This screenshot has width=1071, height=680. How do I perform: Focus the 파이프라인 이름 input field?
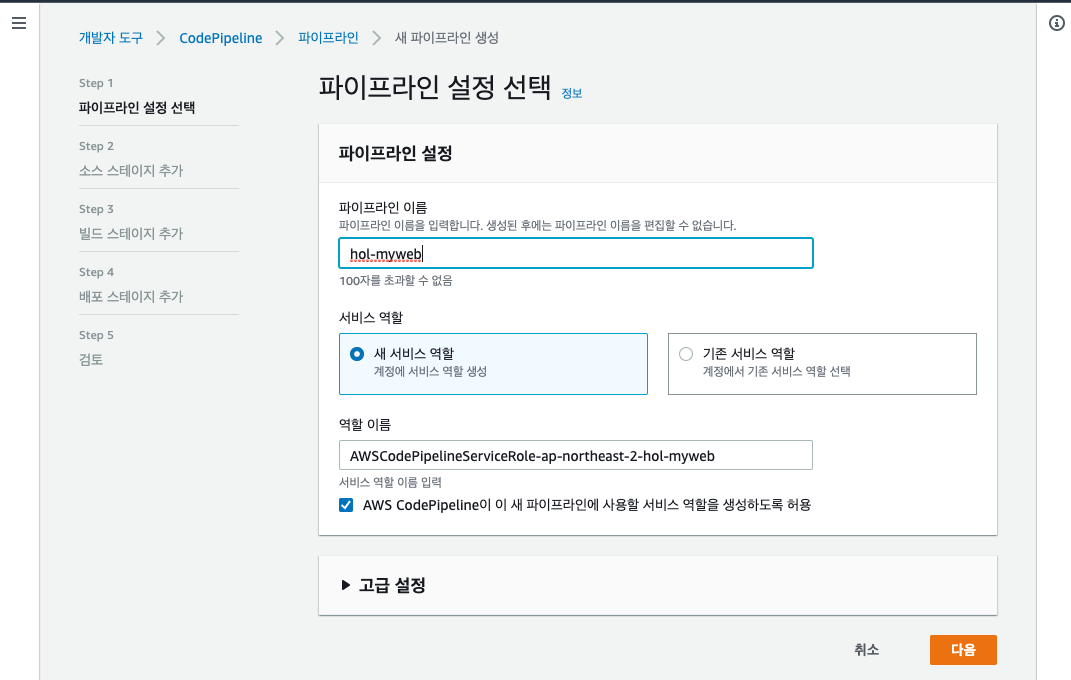pyautogui.click(x=576, y=253)
